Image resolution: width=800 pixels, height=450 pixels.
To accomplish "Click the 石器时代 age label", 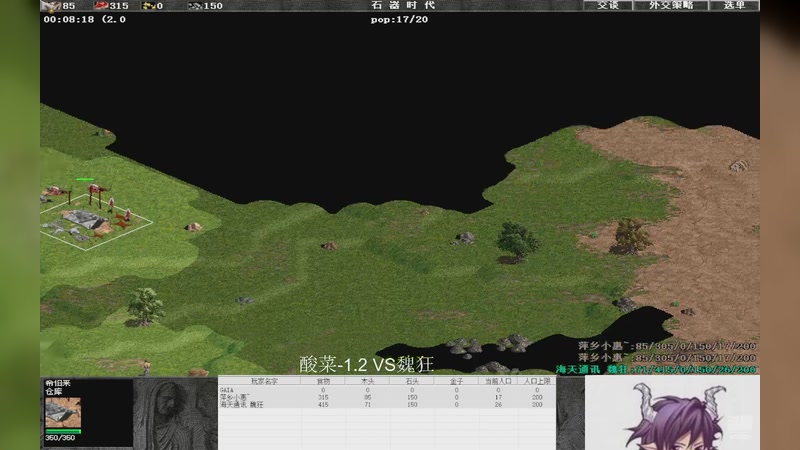I will click(403, 5).
